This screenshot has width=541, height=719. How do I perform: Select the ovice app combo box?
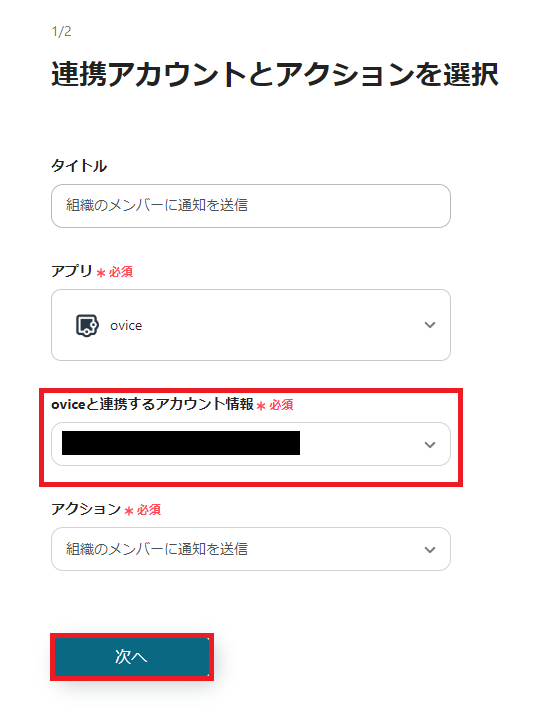pos(251,325)
